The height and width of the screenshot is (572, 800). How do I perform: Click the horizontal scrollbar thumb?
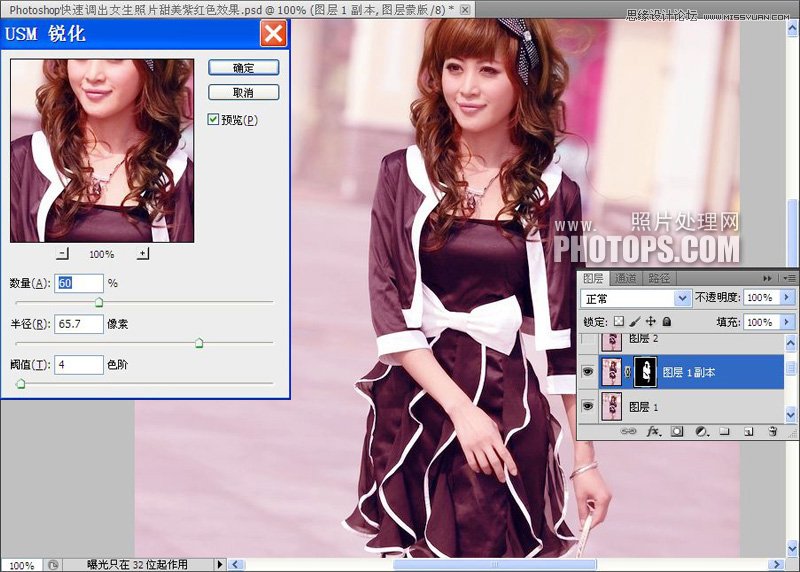coord(494,564)
